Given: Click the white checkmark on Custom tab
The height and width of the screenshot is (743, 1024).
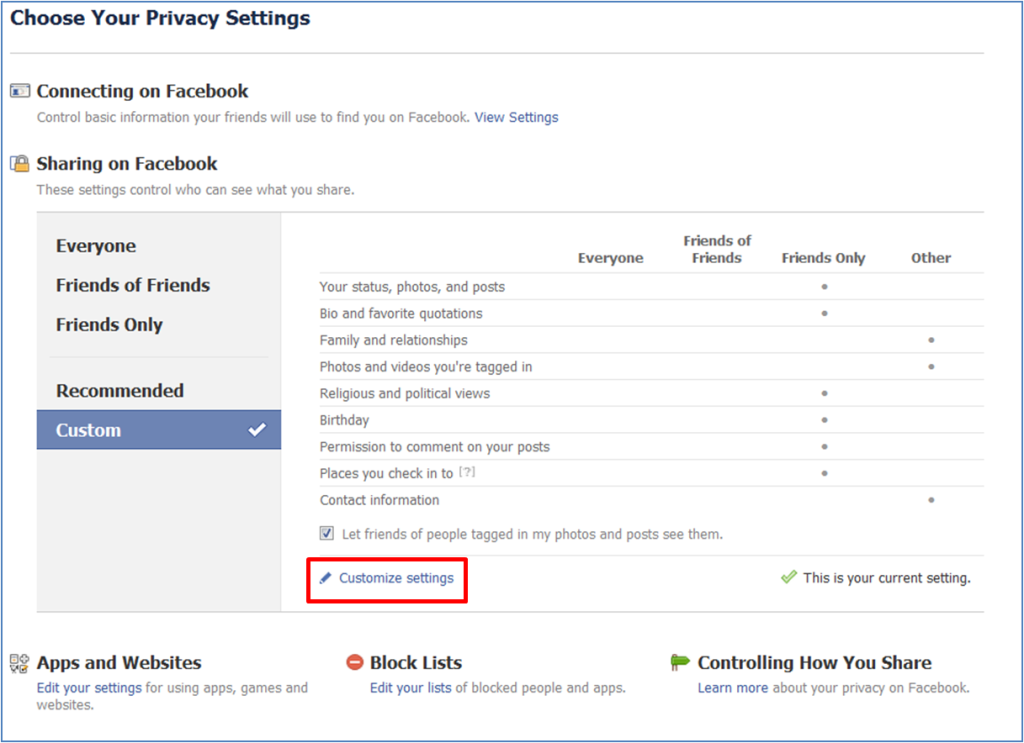Looking at the screenshot, I should 257,430.
